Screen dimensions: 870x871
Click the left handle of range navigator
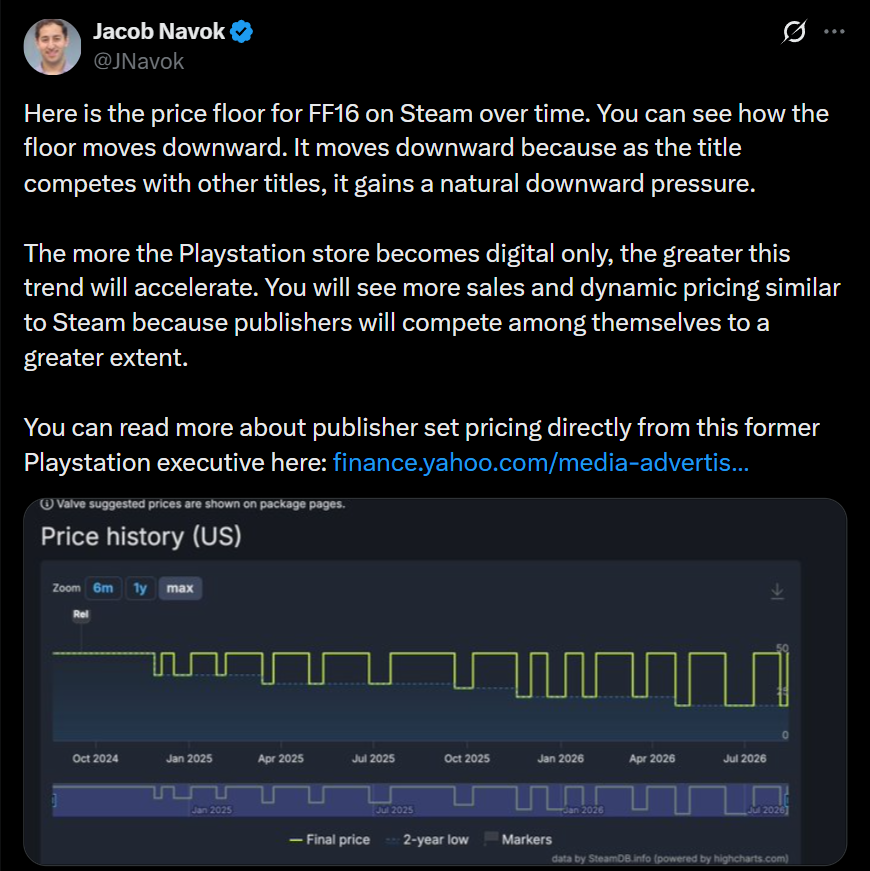click(x=54, y=800)
